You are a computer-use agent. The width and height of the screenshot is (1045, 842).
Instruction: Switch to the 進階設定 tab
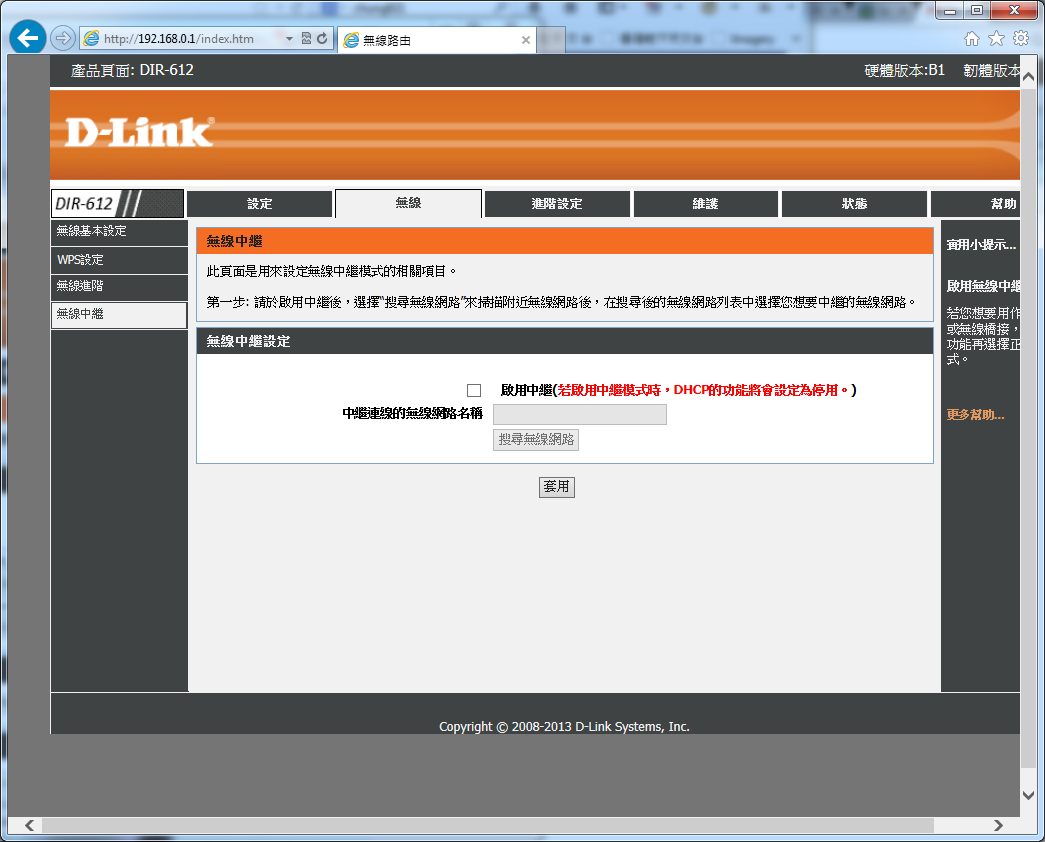pyautogui.click(x=557, y=204)
